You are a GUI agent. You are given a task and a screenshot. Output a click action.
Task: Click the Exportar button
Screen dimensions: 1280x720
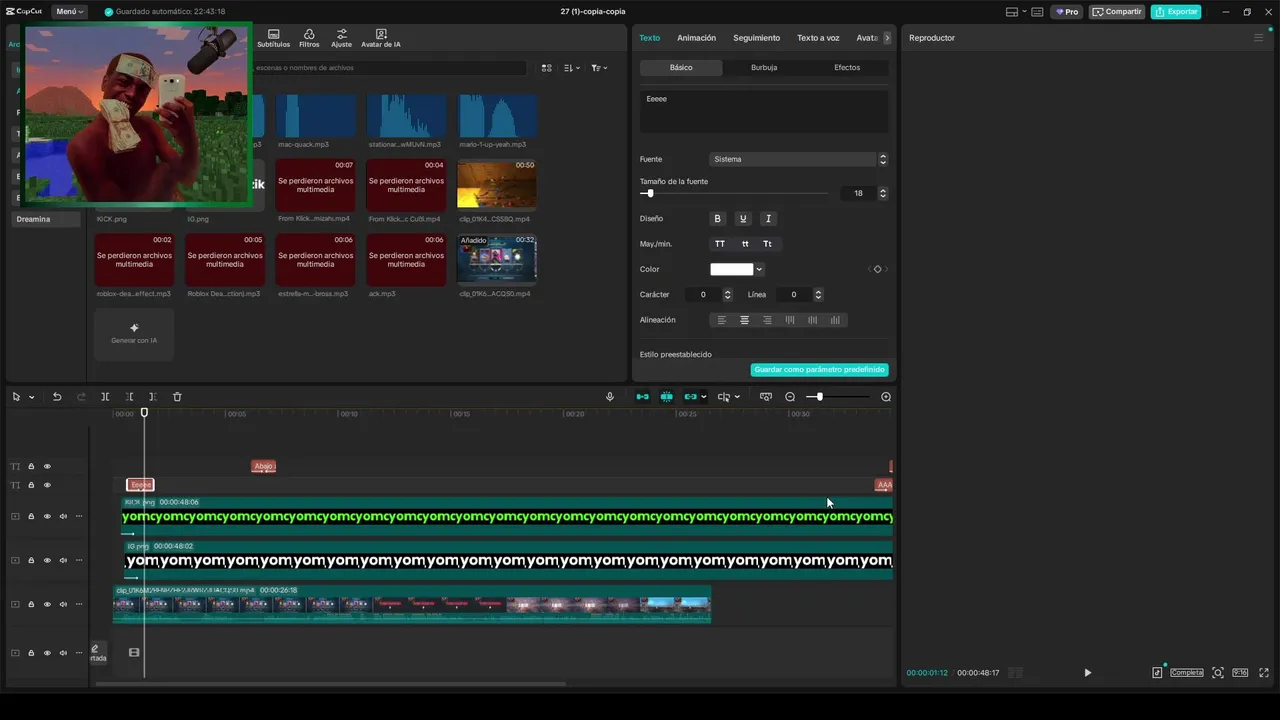coord(1176,12)
